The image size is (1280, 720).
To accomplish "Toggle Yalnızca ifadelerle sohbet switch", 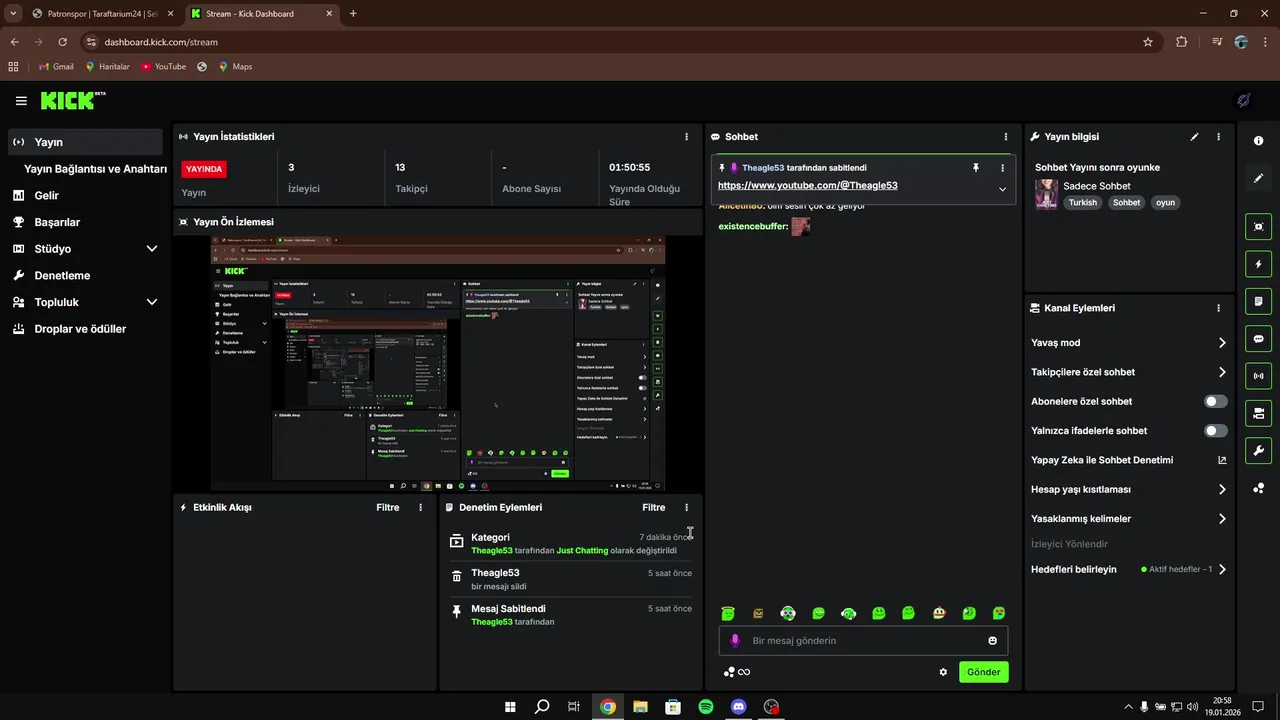I will [x=1216, y=431].
